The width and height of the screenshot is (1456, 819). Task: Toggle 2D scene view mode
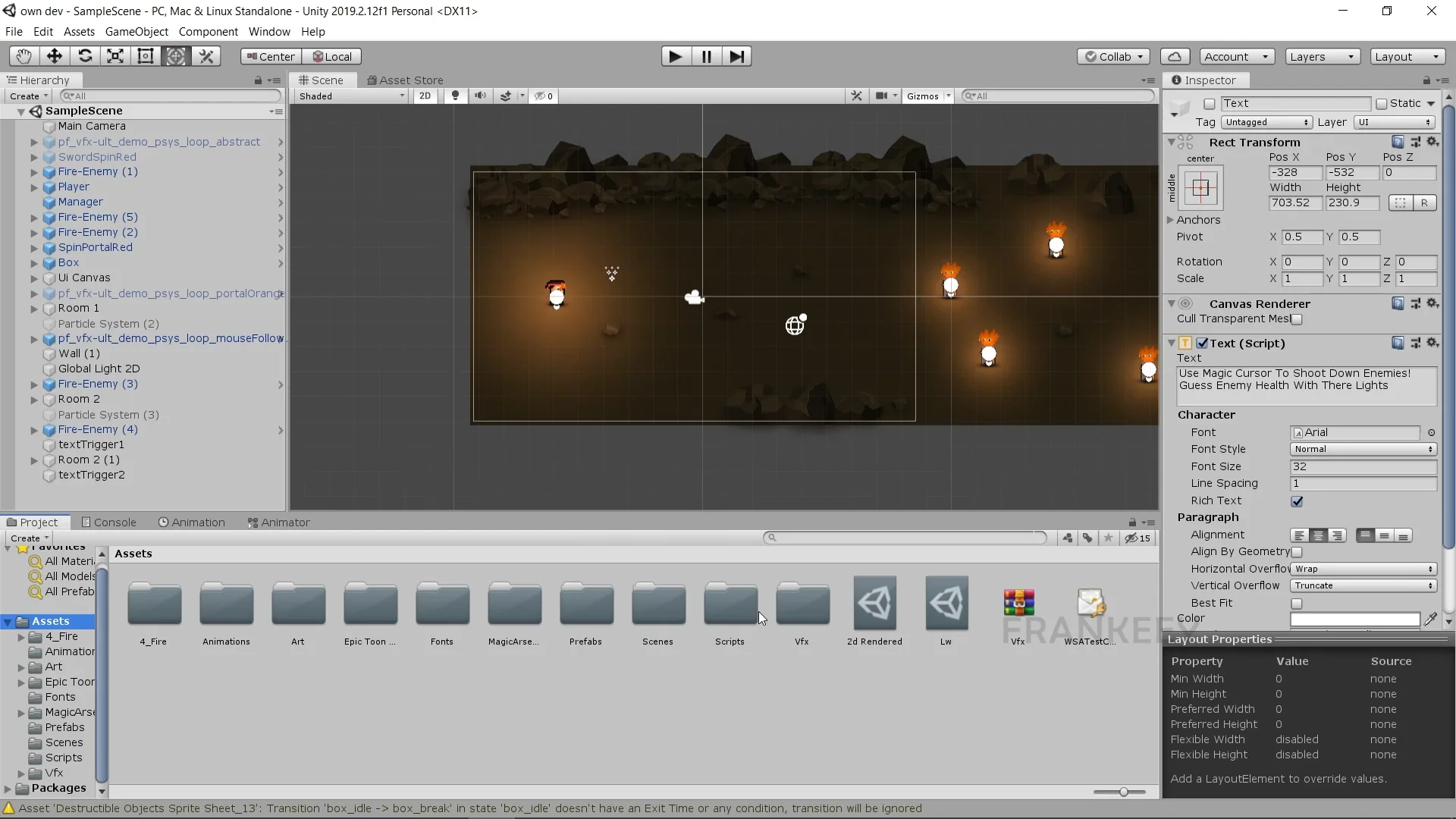point(425,96)
